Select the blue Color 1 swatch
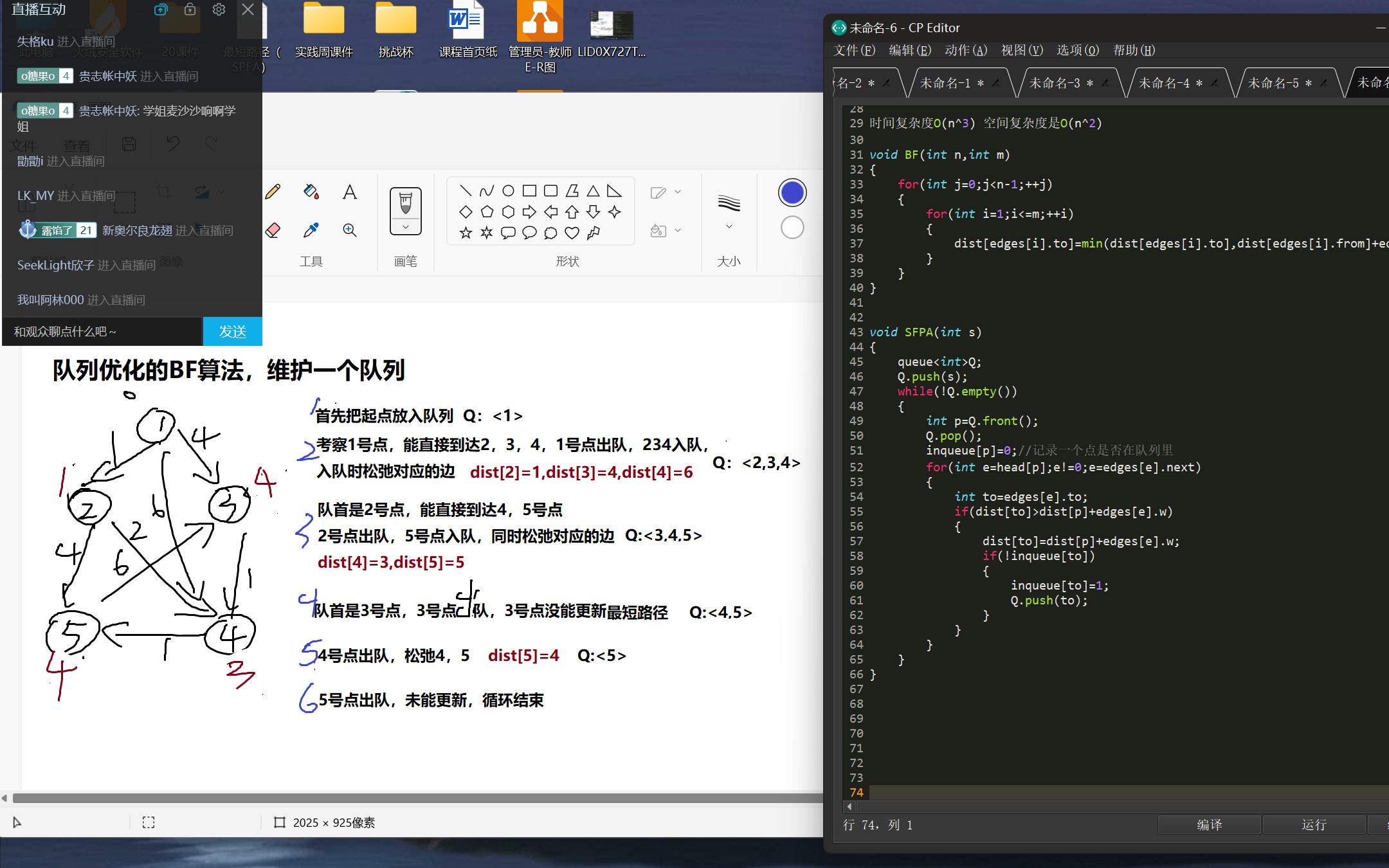 [792, 193]
